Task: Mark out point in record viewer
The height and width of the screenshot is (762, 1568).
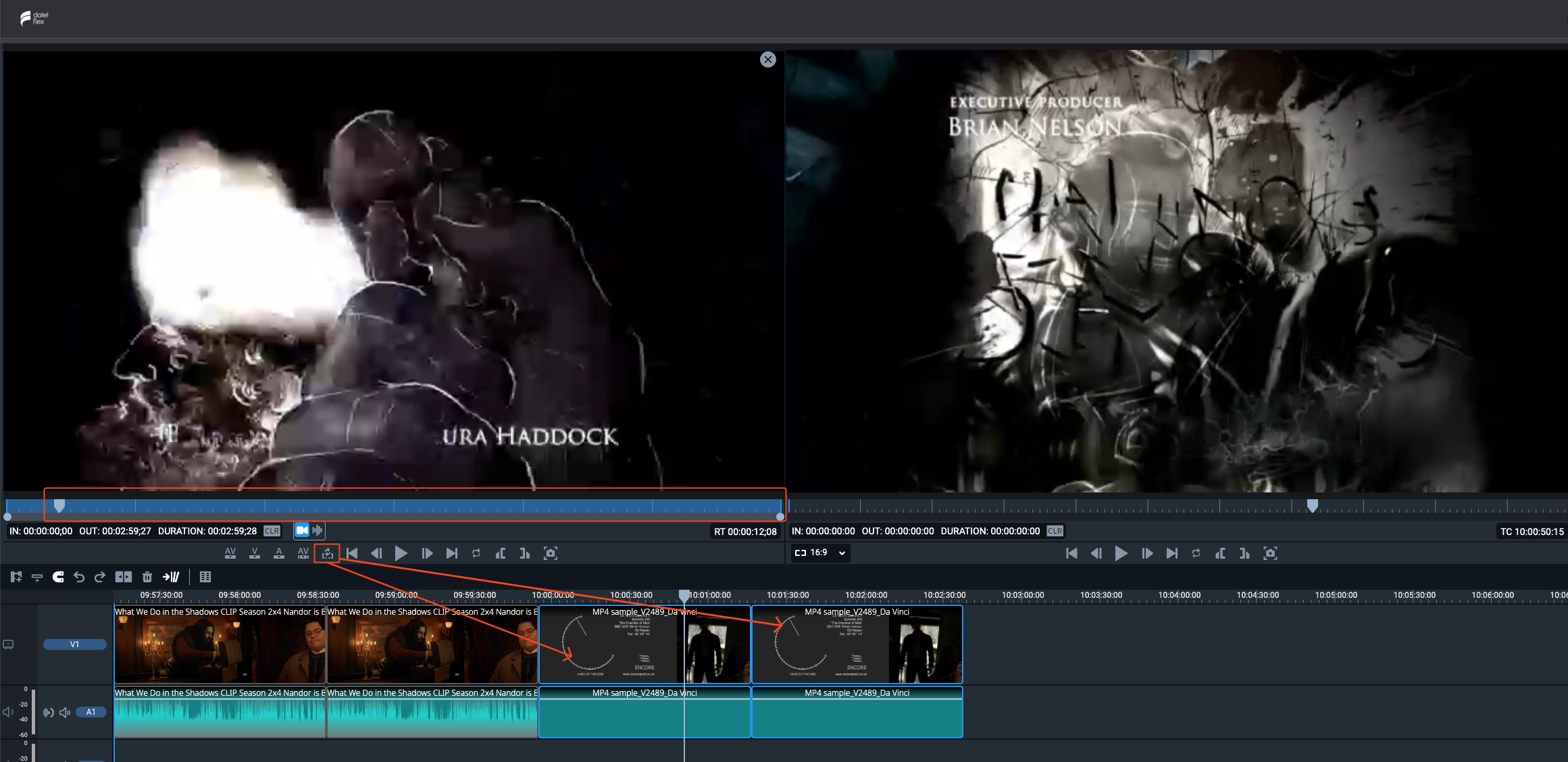Action: coord(1245,553)
